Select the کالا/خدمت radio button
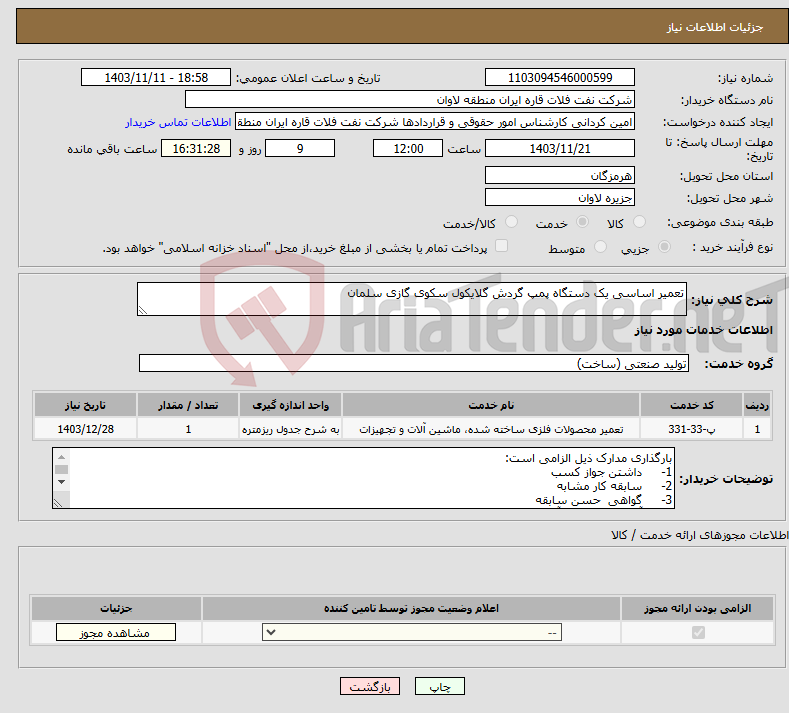 pyautogui.click(x=511, y=222)
